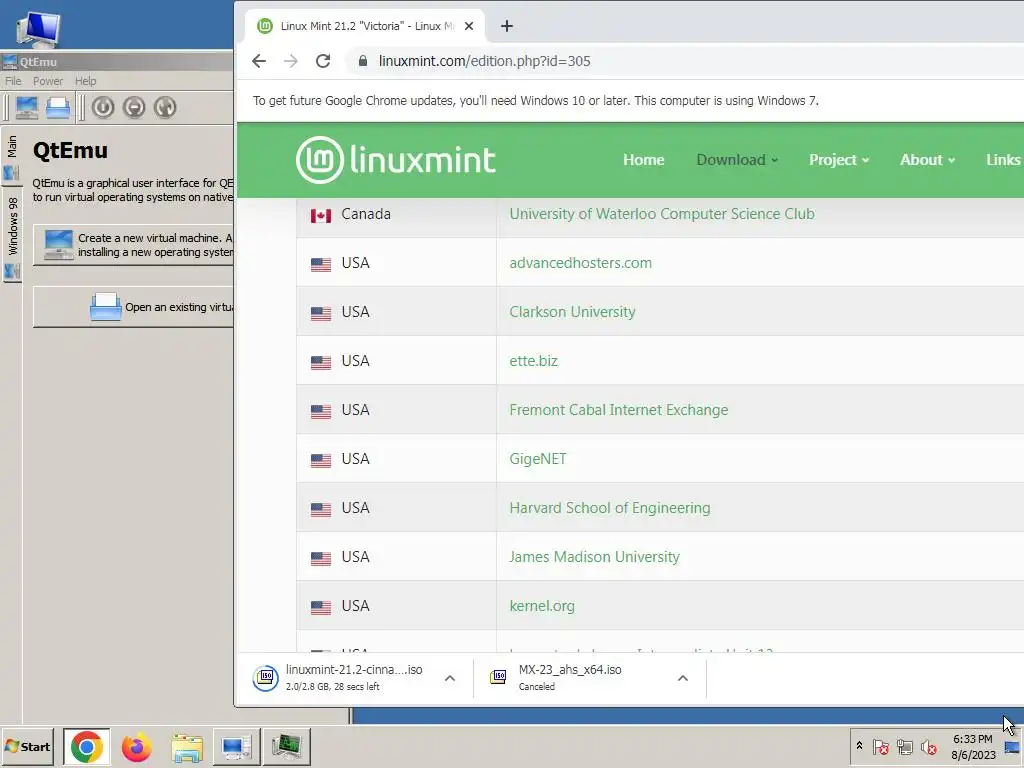1024x768 pixels.
Task: Open the QtEmu Help menu
Action: click(86, 81)
